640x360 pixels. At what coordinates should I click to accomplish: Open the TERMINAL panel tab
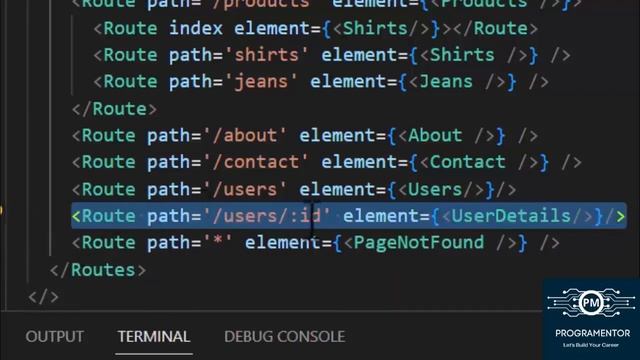coord(154,337)
